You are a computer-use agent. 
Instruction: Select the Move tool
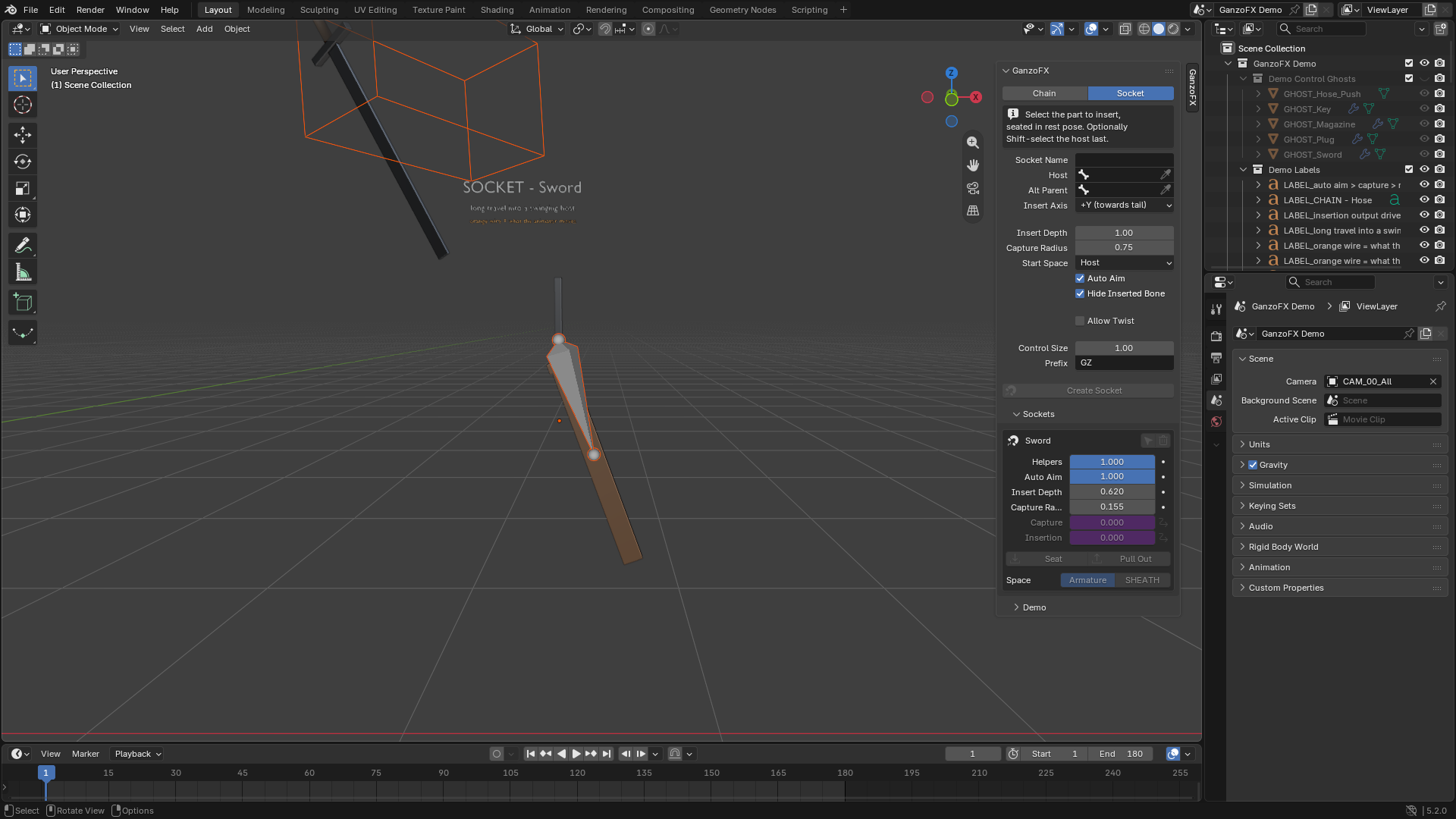coord(23,135)
